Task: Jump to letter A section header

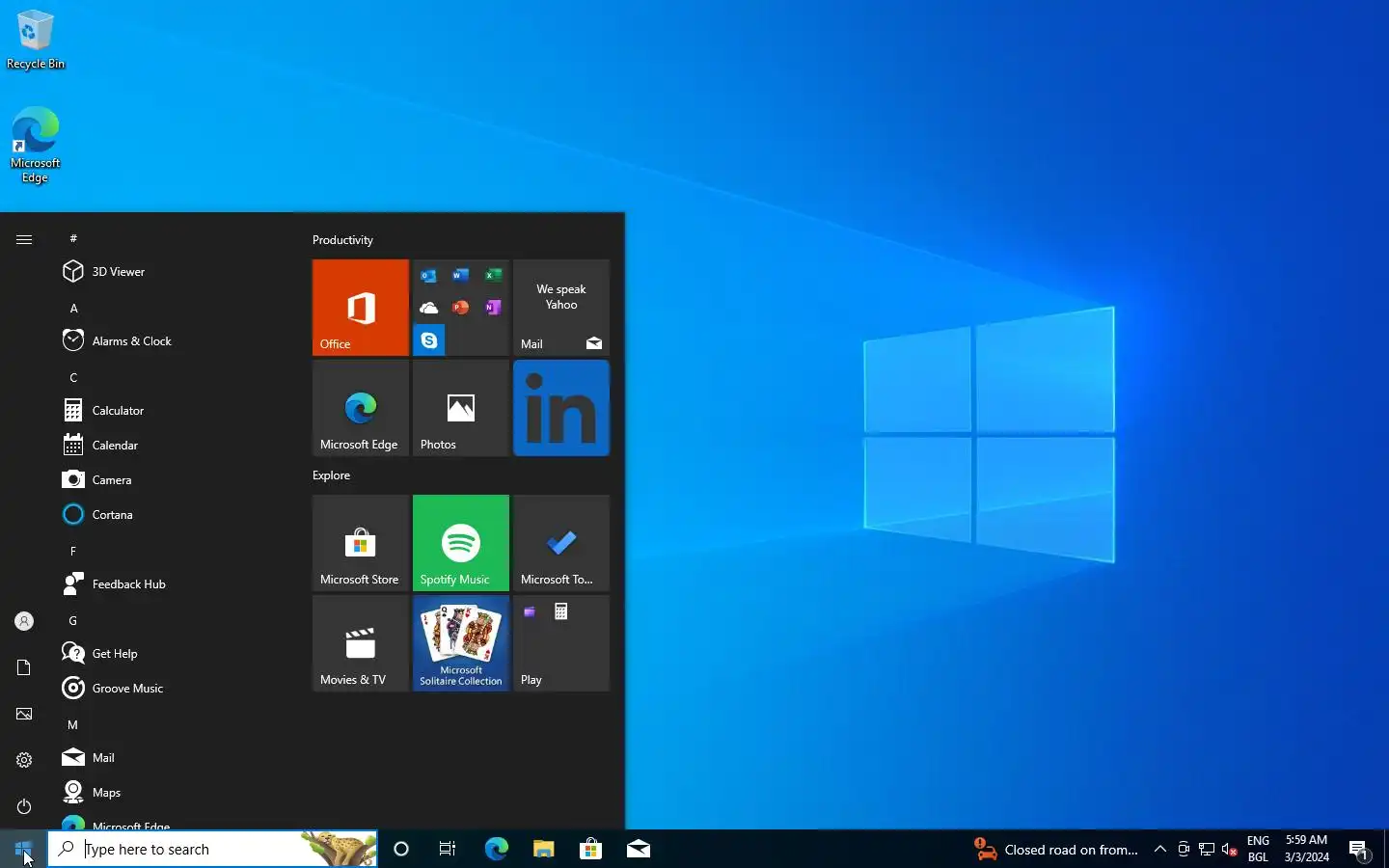Action: pos(73,309)
